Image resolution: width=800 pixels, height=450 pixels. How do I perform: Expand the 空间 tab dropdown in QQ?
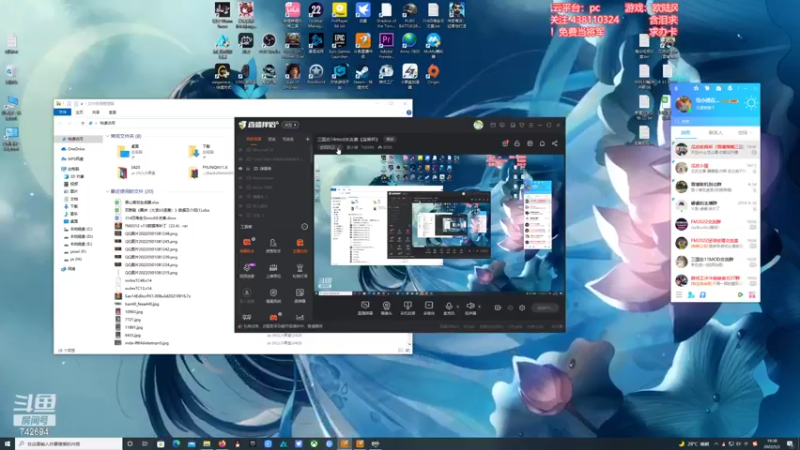pos(751,133)
